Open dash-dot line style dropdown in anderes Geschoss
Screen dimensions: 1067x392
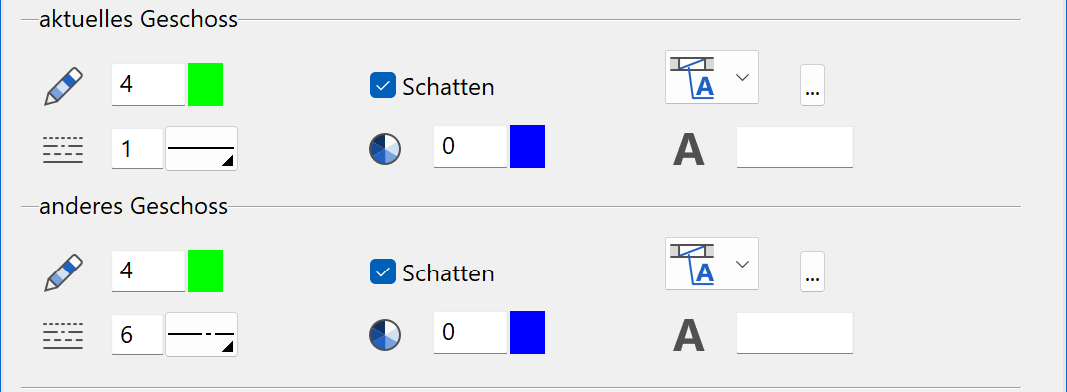click(201, 334)
